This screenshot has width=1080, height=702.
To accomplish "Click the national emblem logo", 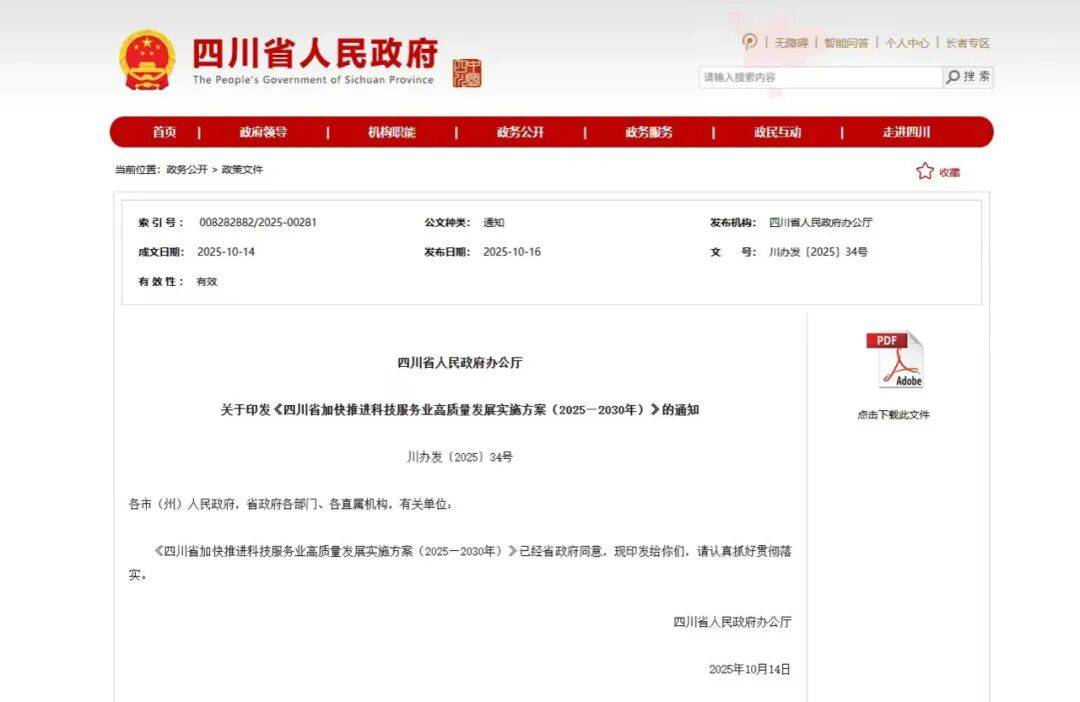I will pos(147,60).
